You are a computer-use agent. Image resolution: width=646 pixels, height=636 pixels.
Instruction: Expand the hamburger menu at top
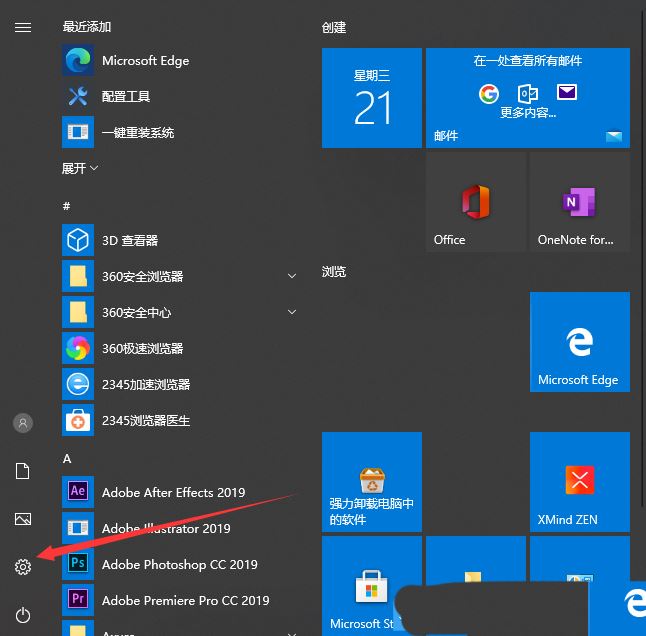click(23, 27)
